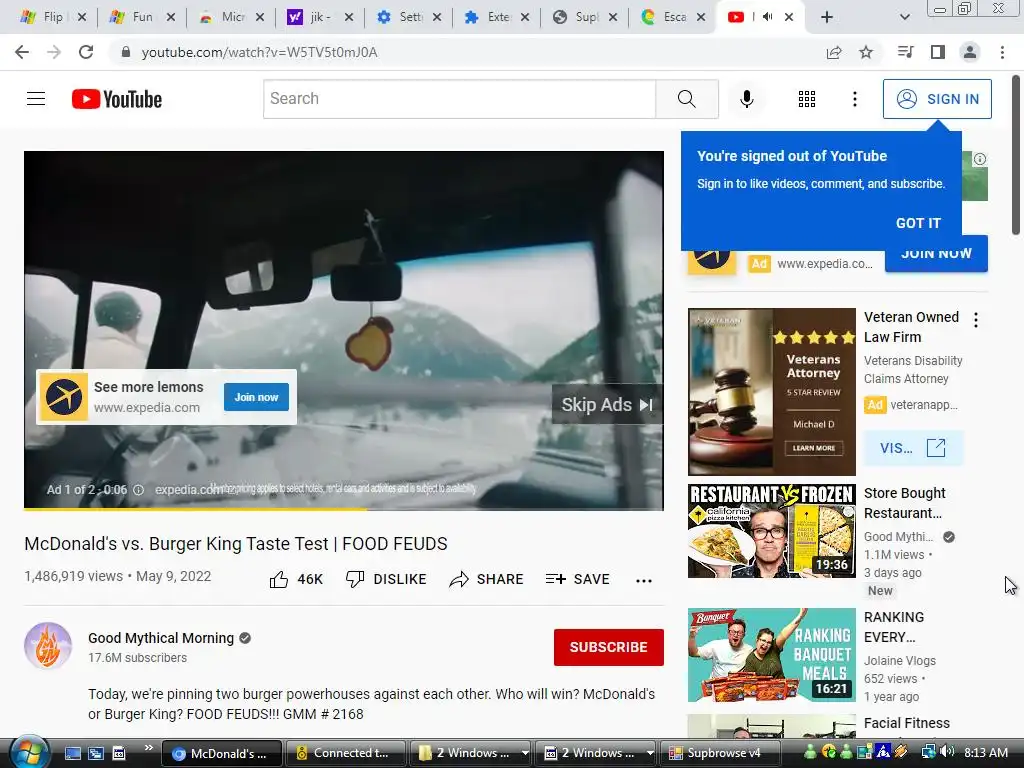This screenshot has height=768, width=1024.
Task: Click the DISLIKE thumbs down button
Action: (x=386, y=579)
